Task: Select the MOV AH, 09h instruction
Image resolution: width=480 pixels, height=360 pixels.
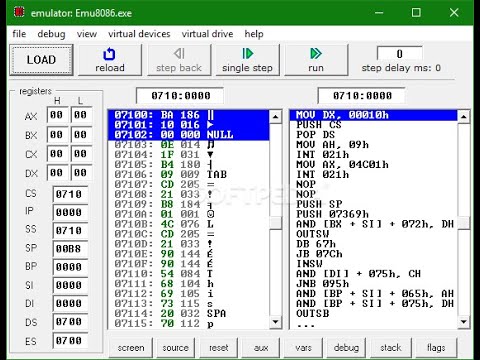Action: (373, 145)
